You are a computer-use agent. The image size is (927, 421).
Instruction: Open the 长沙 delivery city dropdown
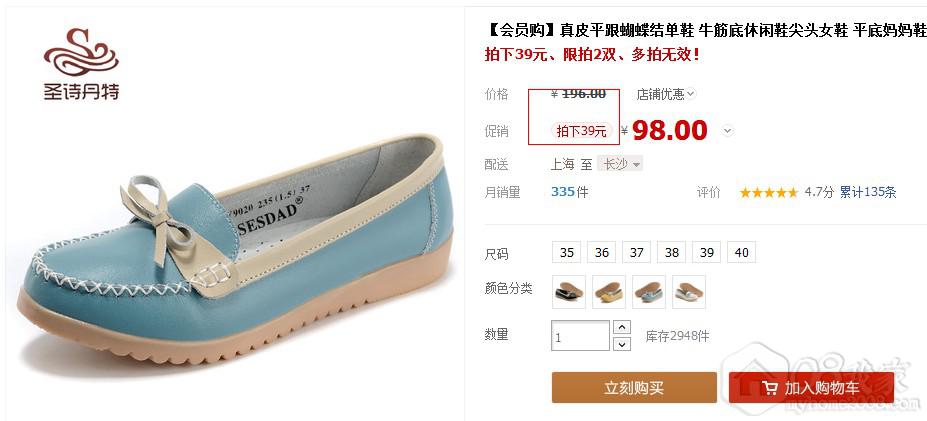(620, 164)
